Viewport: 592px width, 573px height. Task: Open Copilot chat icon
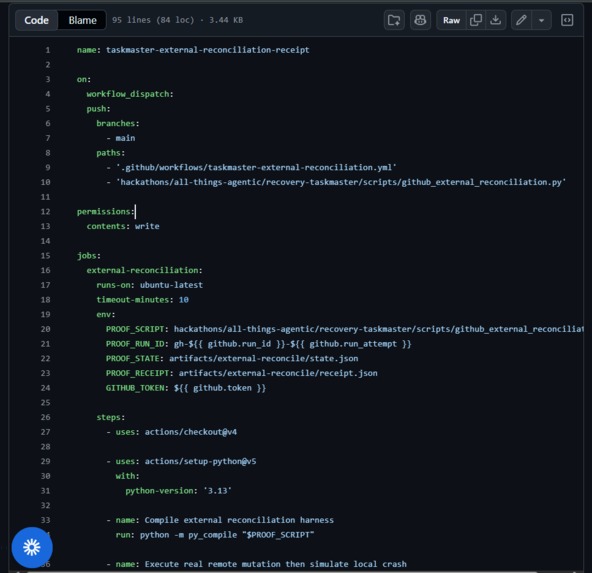coord(420,20)
